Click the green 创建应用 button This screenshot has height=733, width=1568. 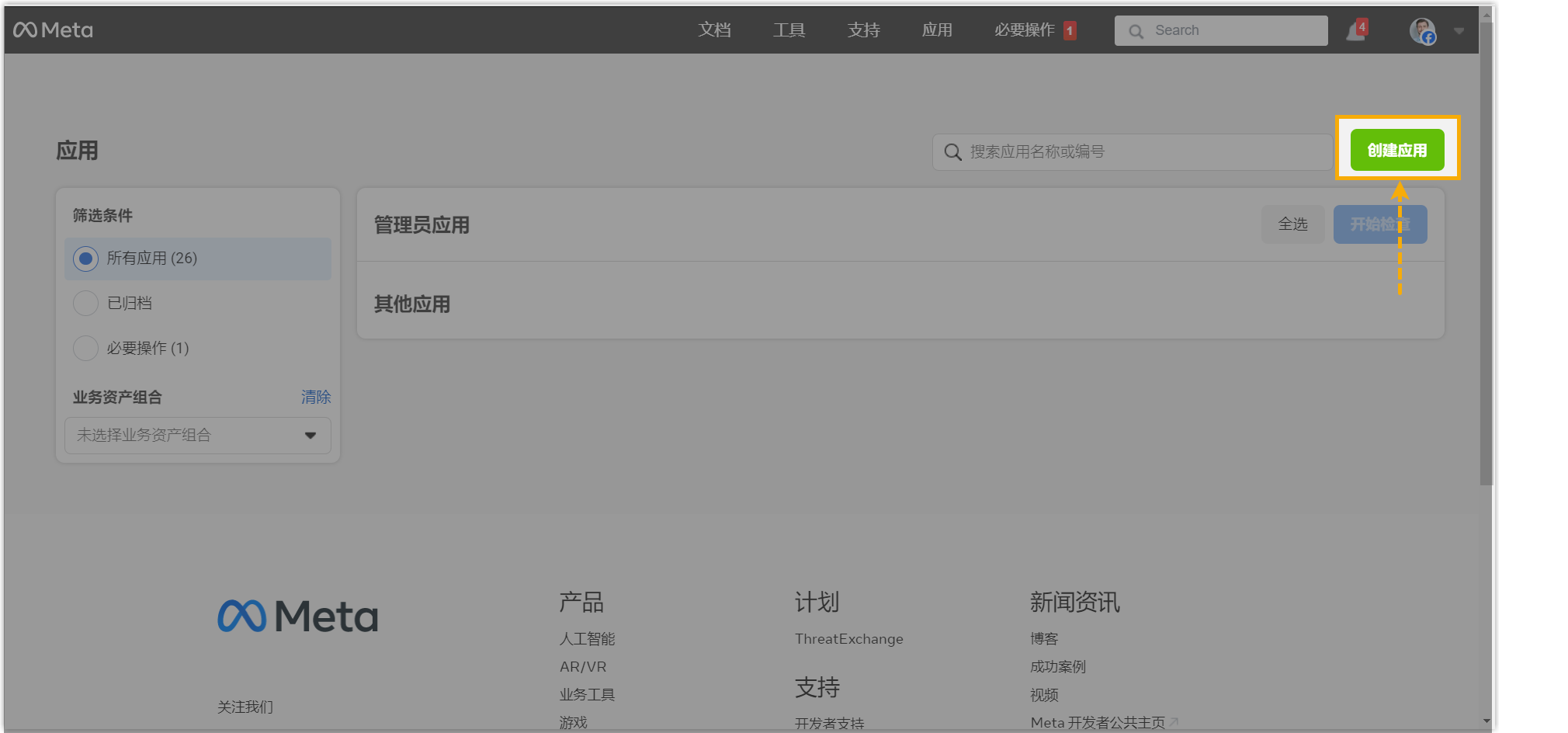tap(1396, 150)
